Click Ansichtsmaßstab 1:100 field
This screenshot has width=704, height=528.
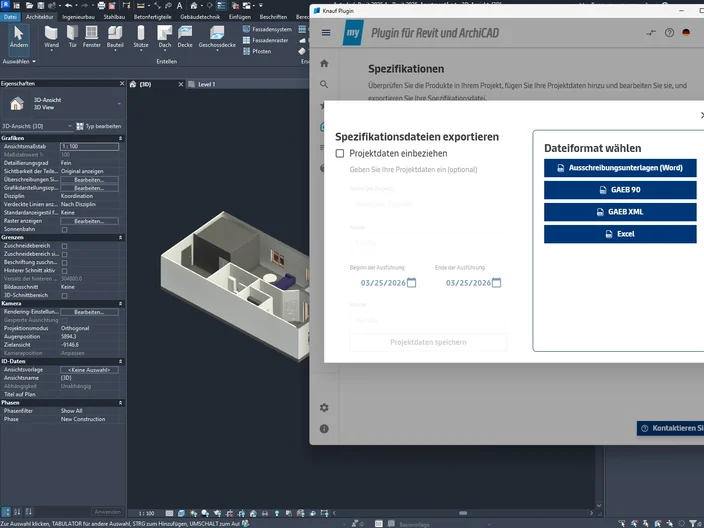tap(89, 146)
